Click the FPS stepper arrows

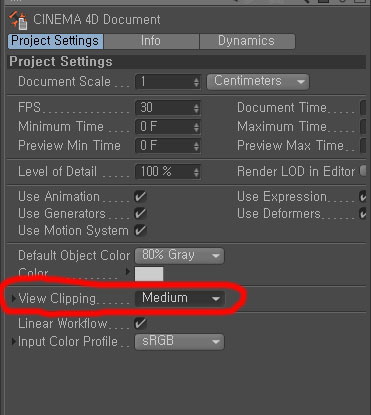pos(196,108)
